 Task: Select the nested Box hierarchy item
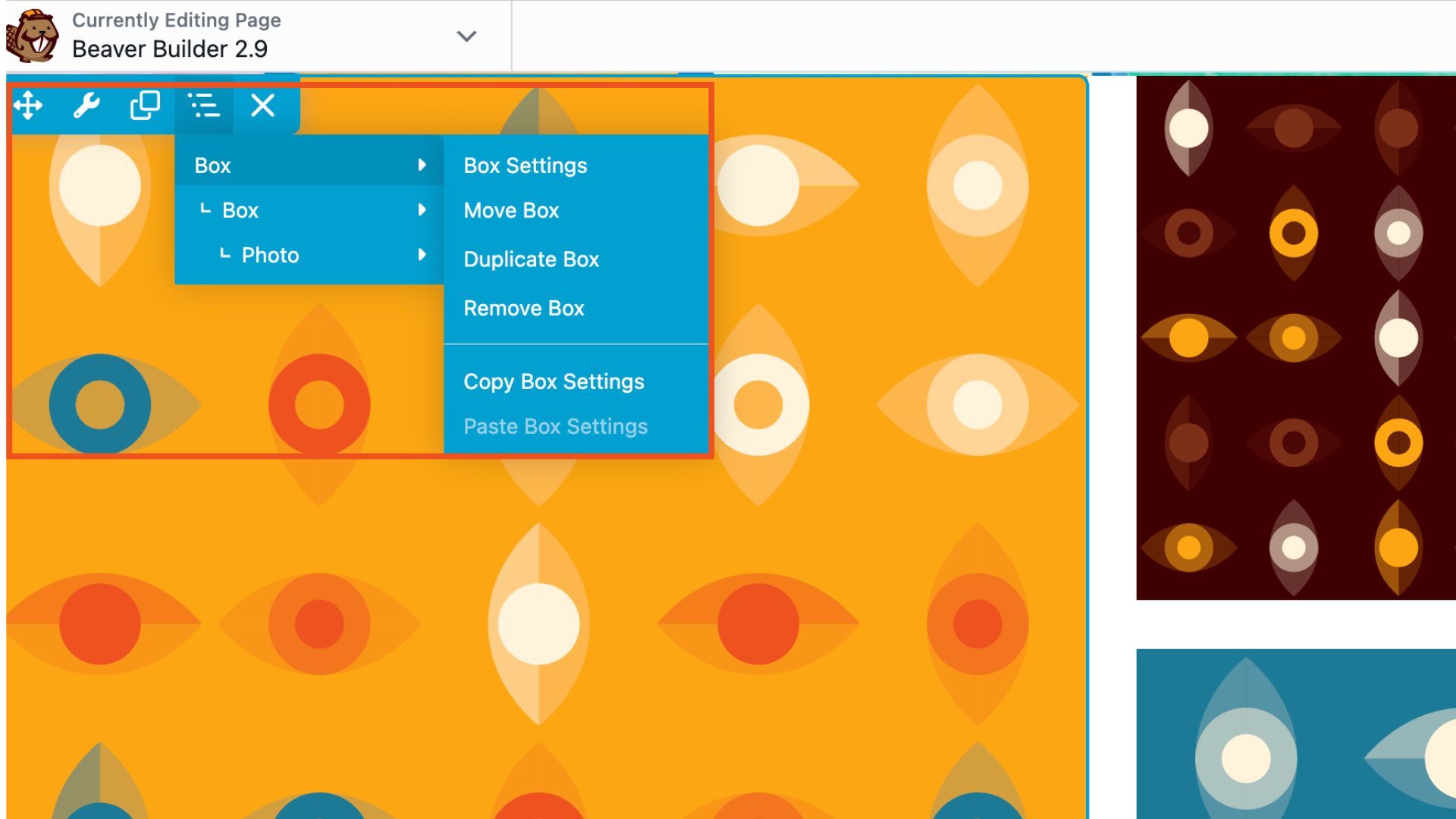(x=240, y=210)
